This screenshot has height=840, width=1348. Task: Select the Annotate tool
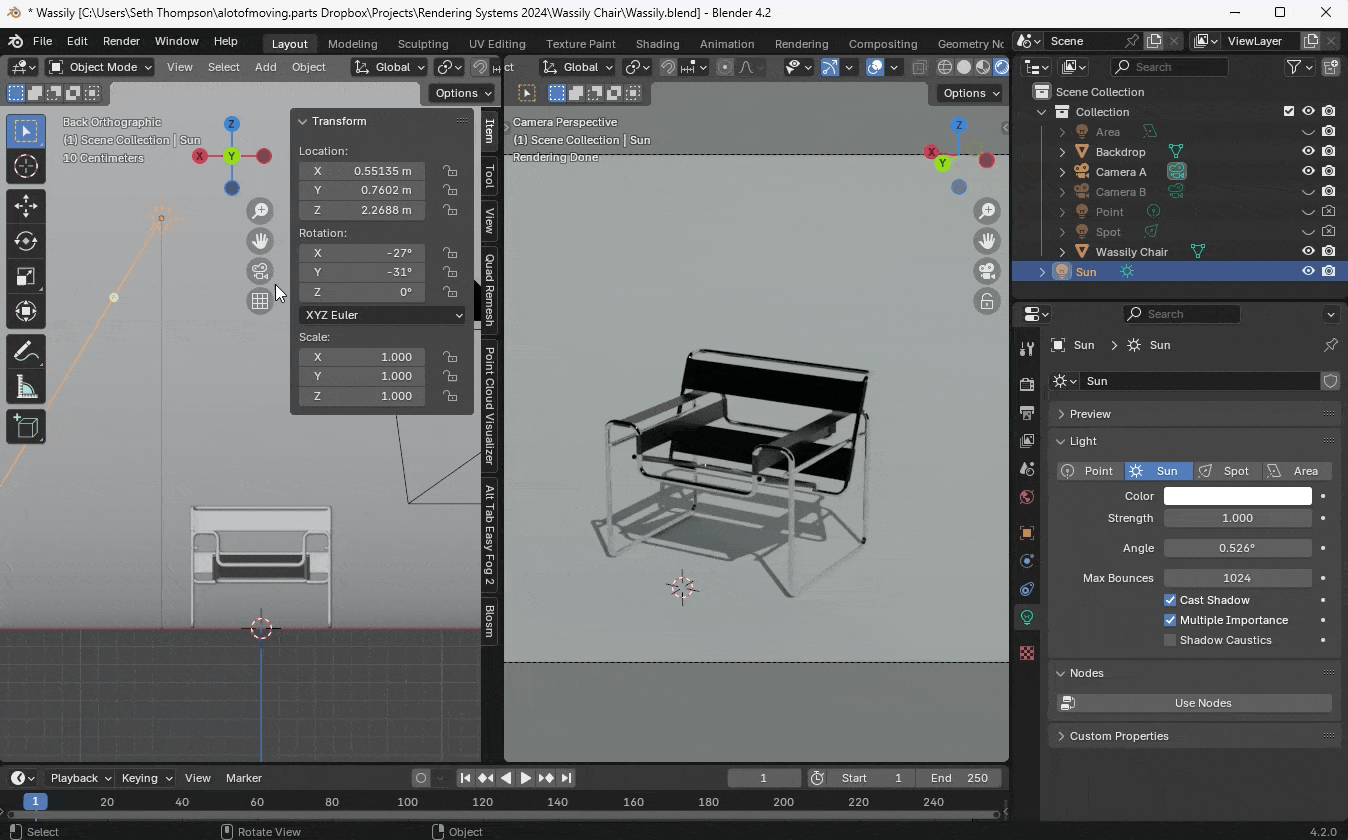pyautogui.click(x=26, y=352)
